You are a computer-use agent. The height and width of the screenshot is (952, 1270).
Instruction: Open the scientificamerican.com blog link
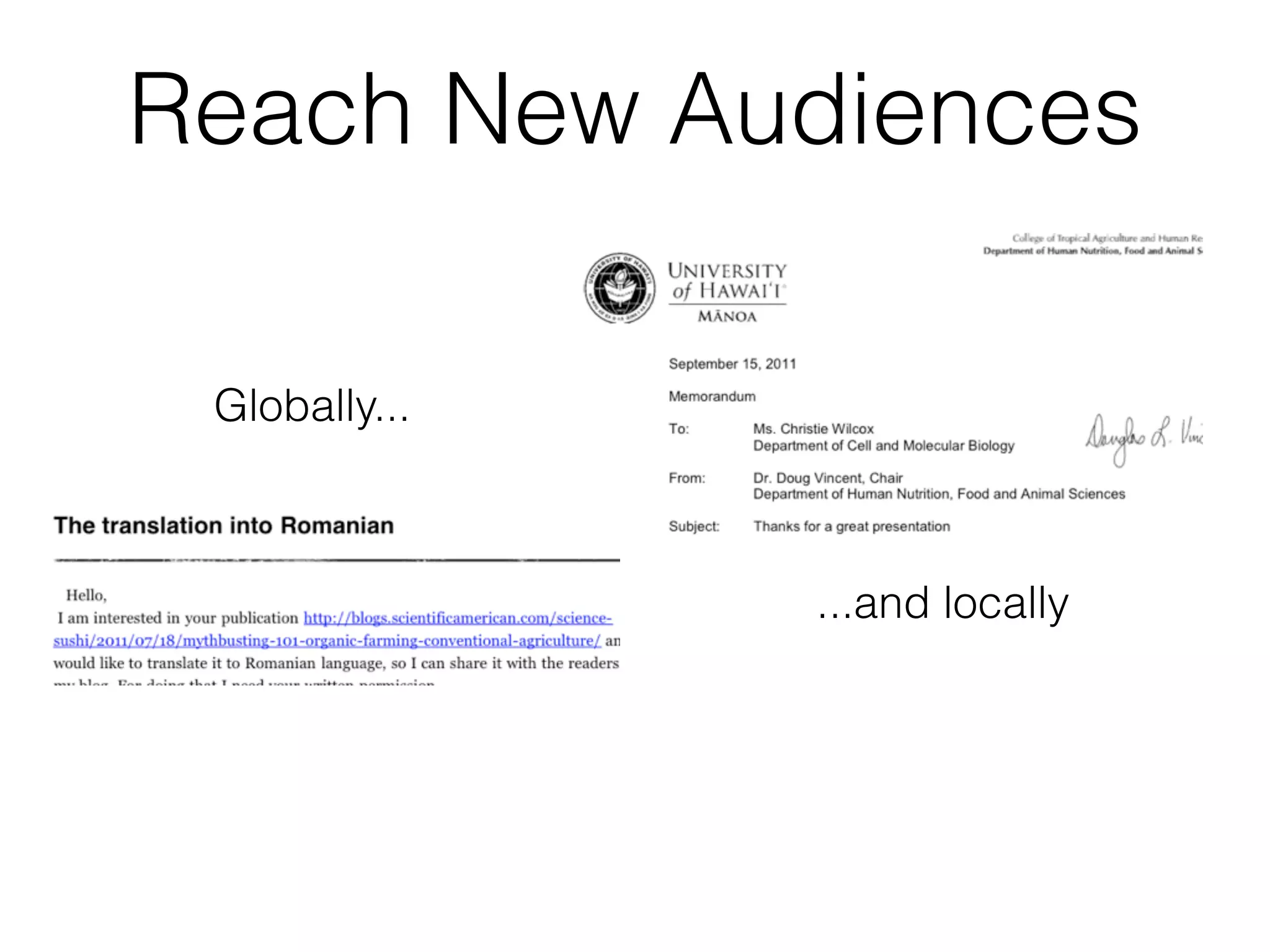pyautogui.click(x=332, y=629)
